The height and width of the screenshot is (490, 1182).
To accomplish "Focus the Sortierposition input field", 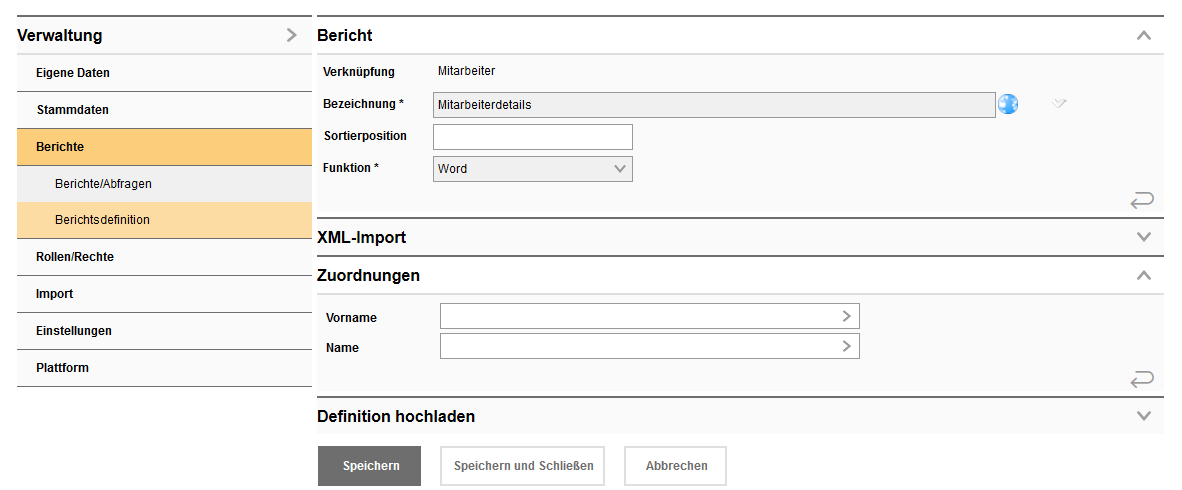I will pos(533,137).
